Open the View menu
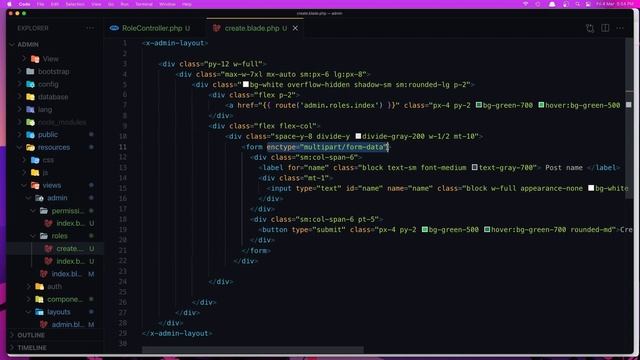The image size is (640, 360). 96,4
